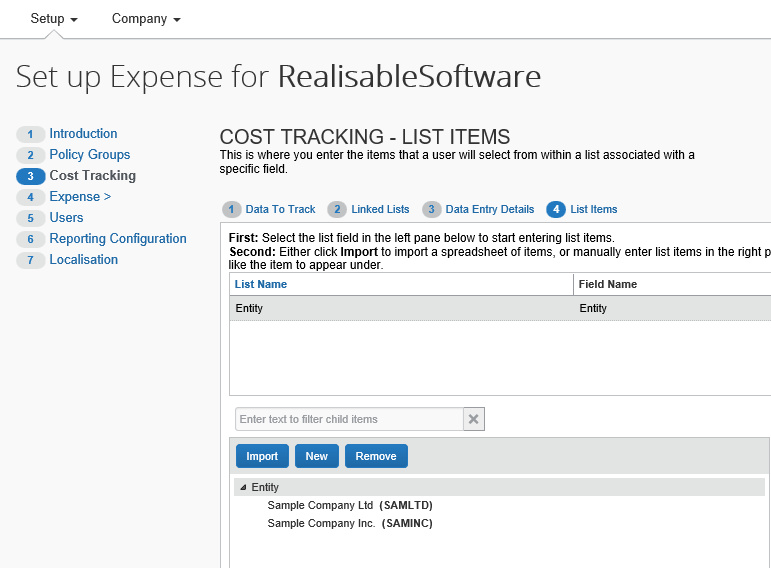Click step 7 badge beside Localisation

click(x=31, y=260)
